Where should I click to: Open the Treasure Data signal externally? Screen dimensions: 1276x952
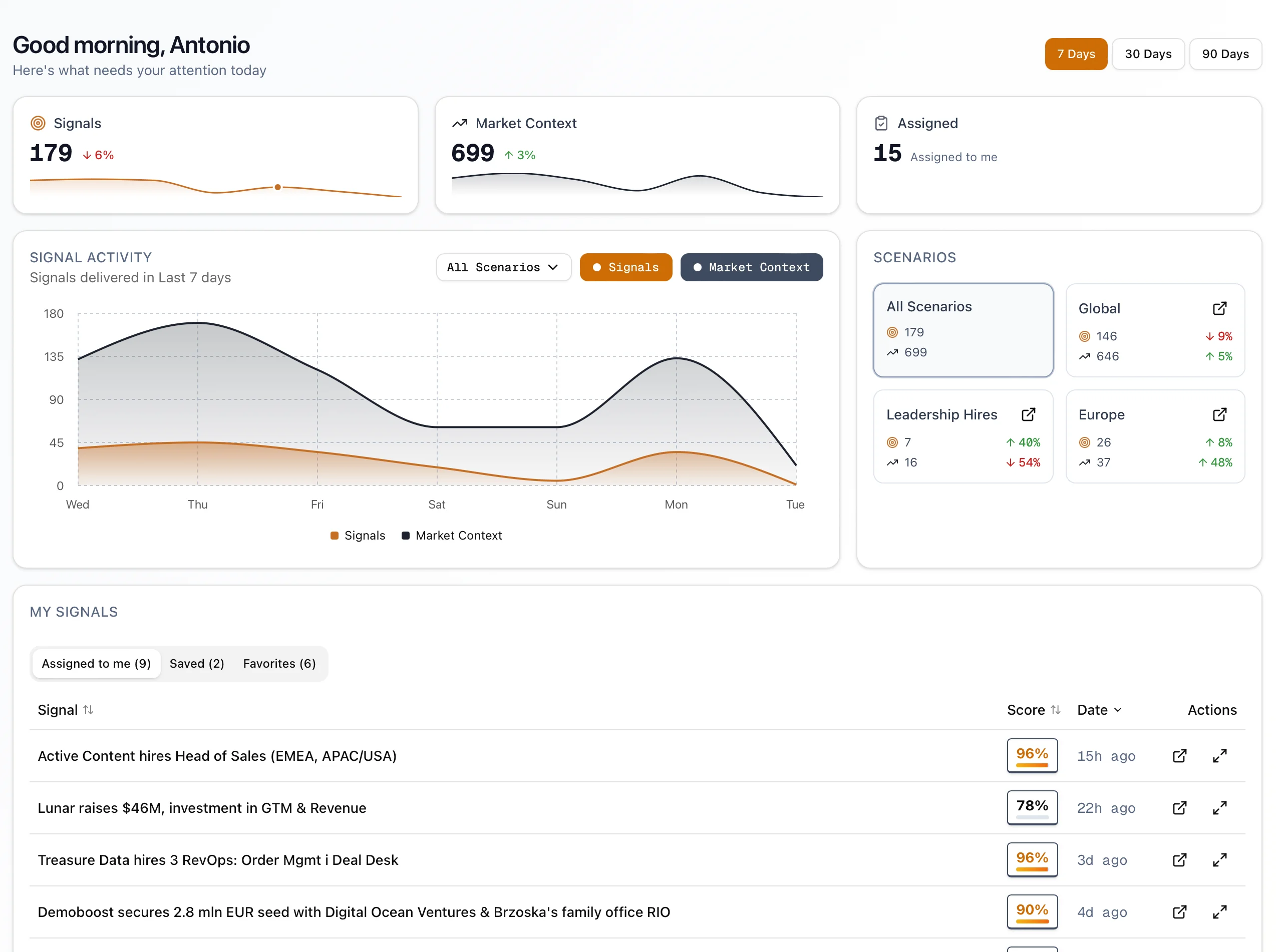point(1179,860)
